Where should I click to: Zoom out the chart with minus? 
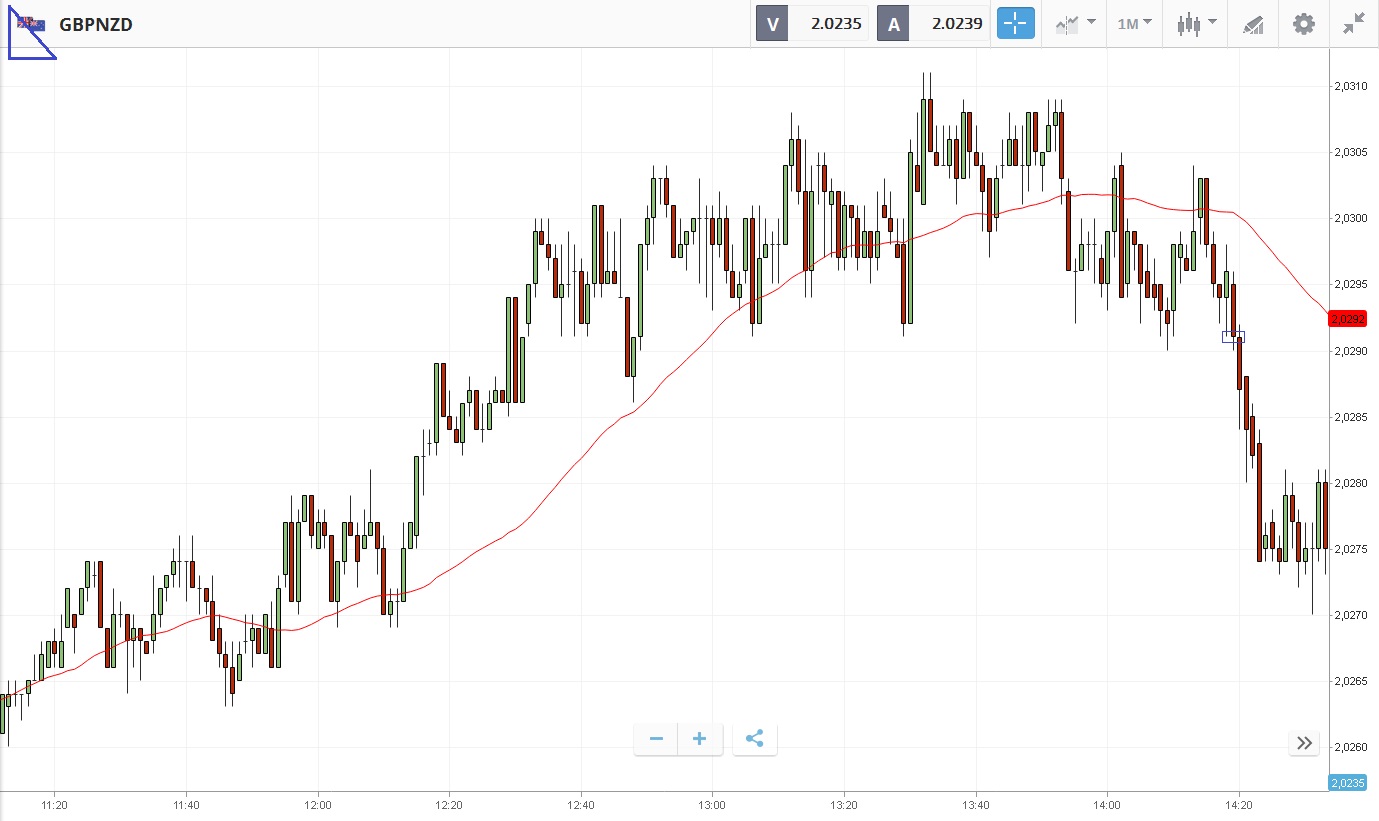pyautogui.click(x=656, y=739)
